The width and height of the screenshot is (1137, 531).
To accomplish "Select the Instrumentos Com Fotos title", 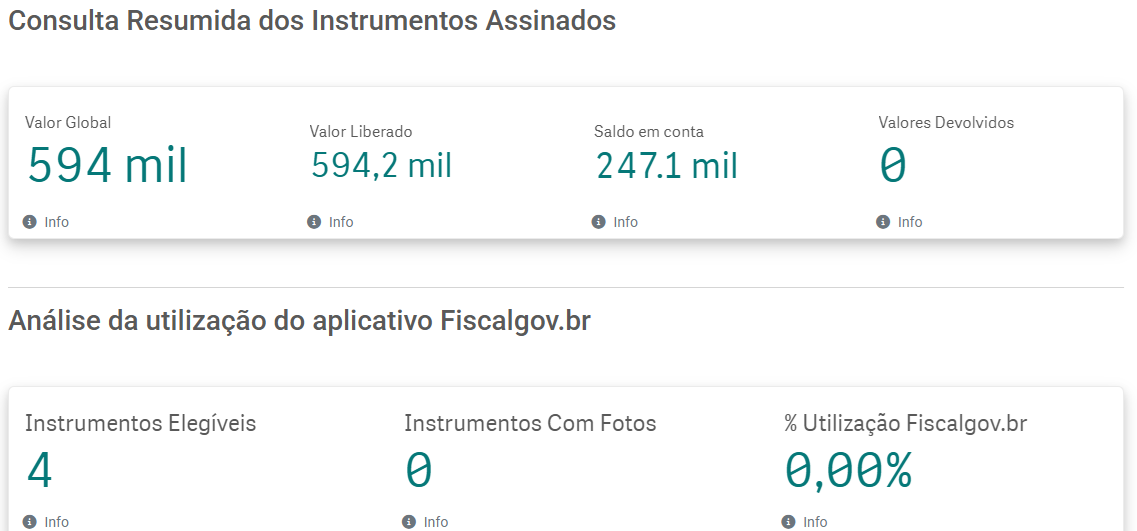I will 530,423.
